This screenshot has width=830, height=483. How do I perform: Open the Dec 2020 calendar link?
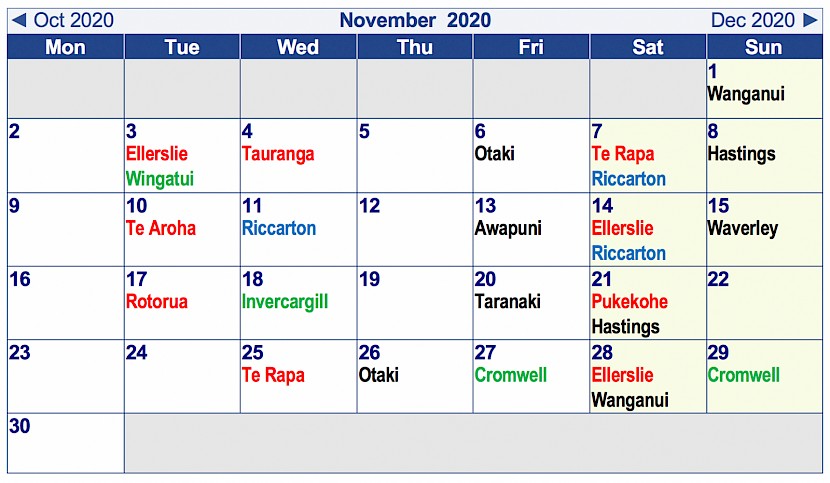[753, 20]
